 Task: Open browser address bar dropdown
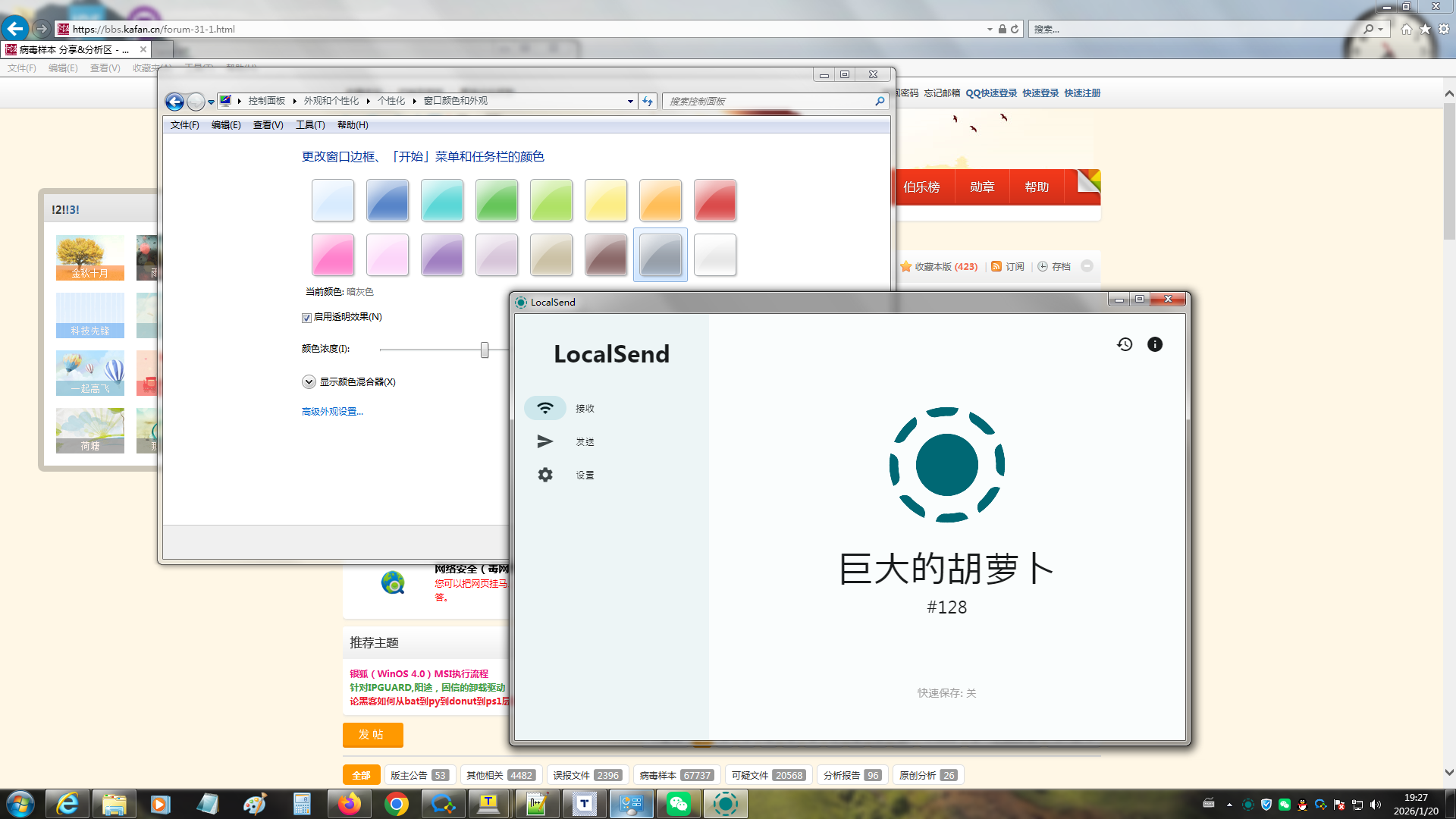[990, 29]
